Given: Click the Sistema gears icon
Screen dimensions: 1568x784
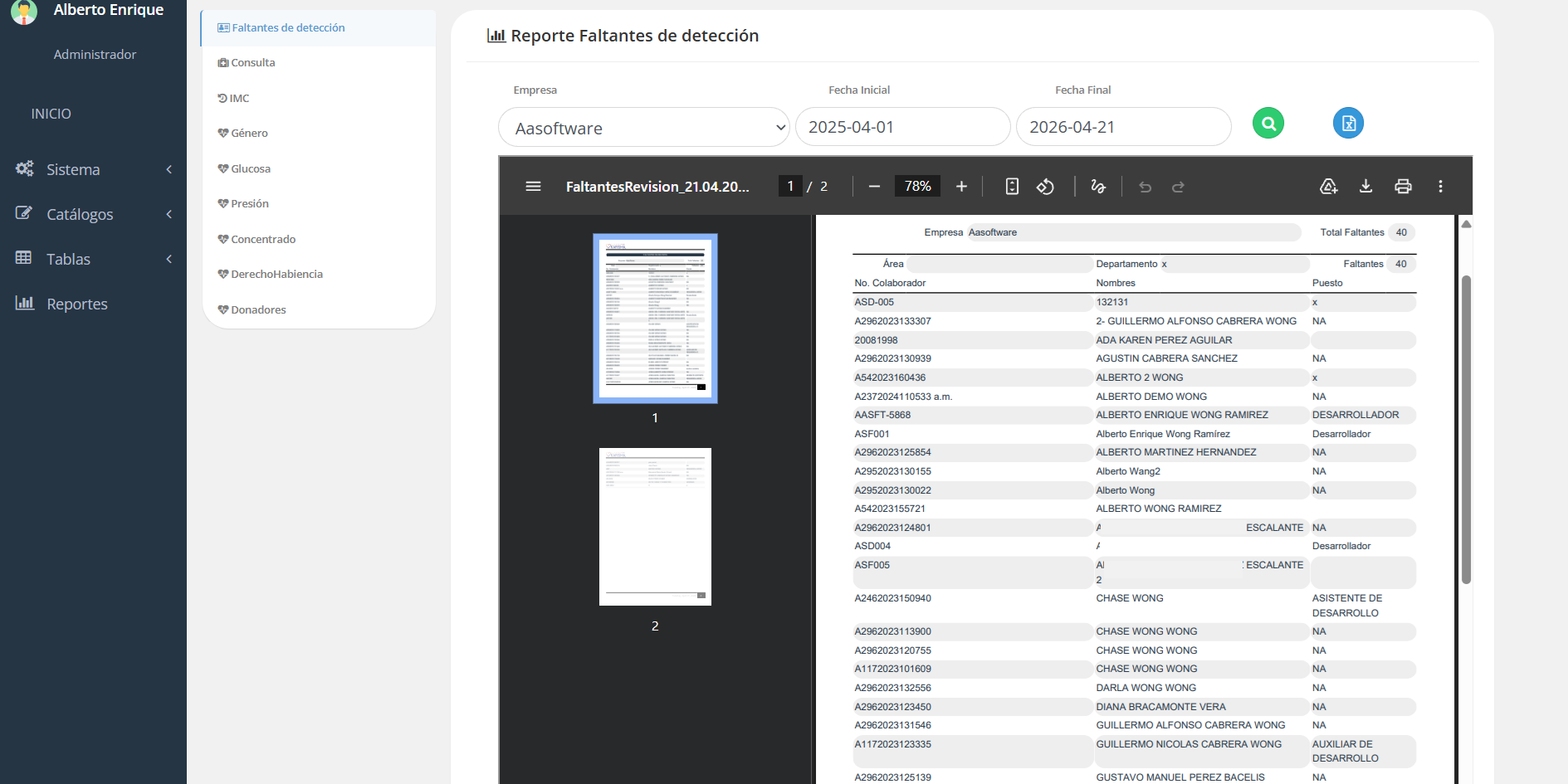Looking at the screenshot, I should 24,168.
